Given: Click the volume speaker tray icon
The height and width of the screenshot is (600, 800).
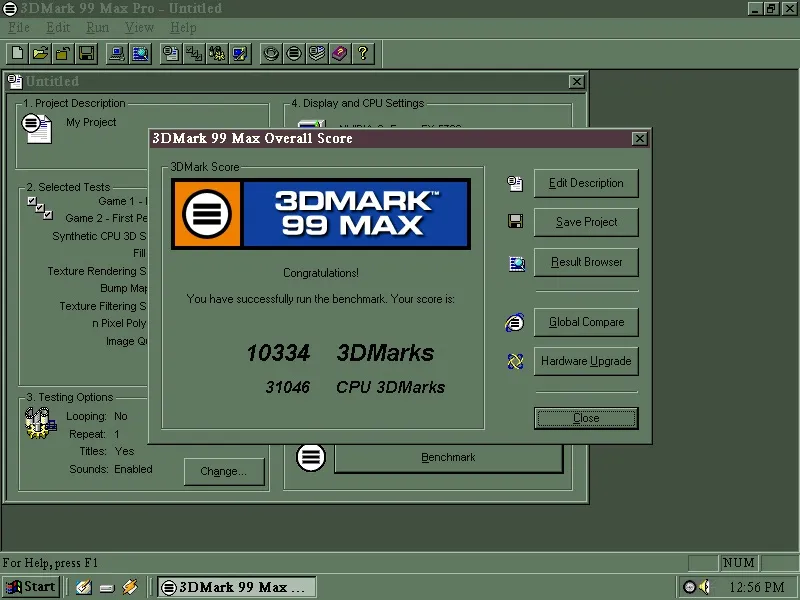Looking at the screenshot, I should tap(705, 587).
